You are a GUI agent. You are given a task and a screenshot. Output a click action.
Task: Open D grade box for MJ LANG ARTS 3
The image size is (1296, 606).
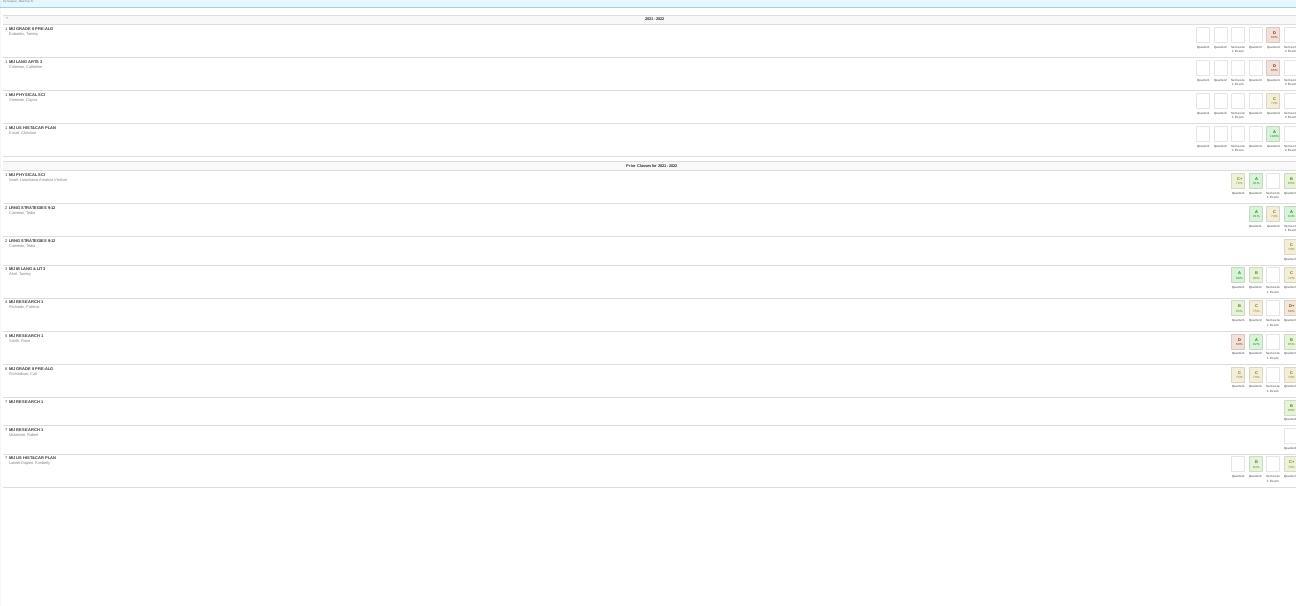pos(1273,68)
